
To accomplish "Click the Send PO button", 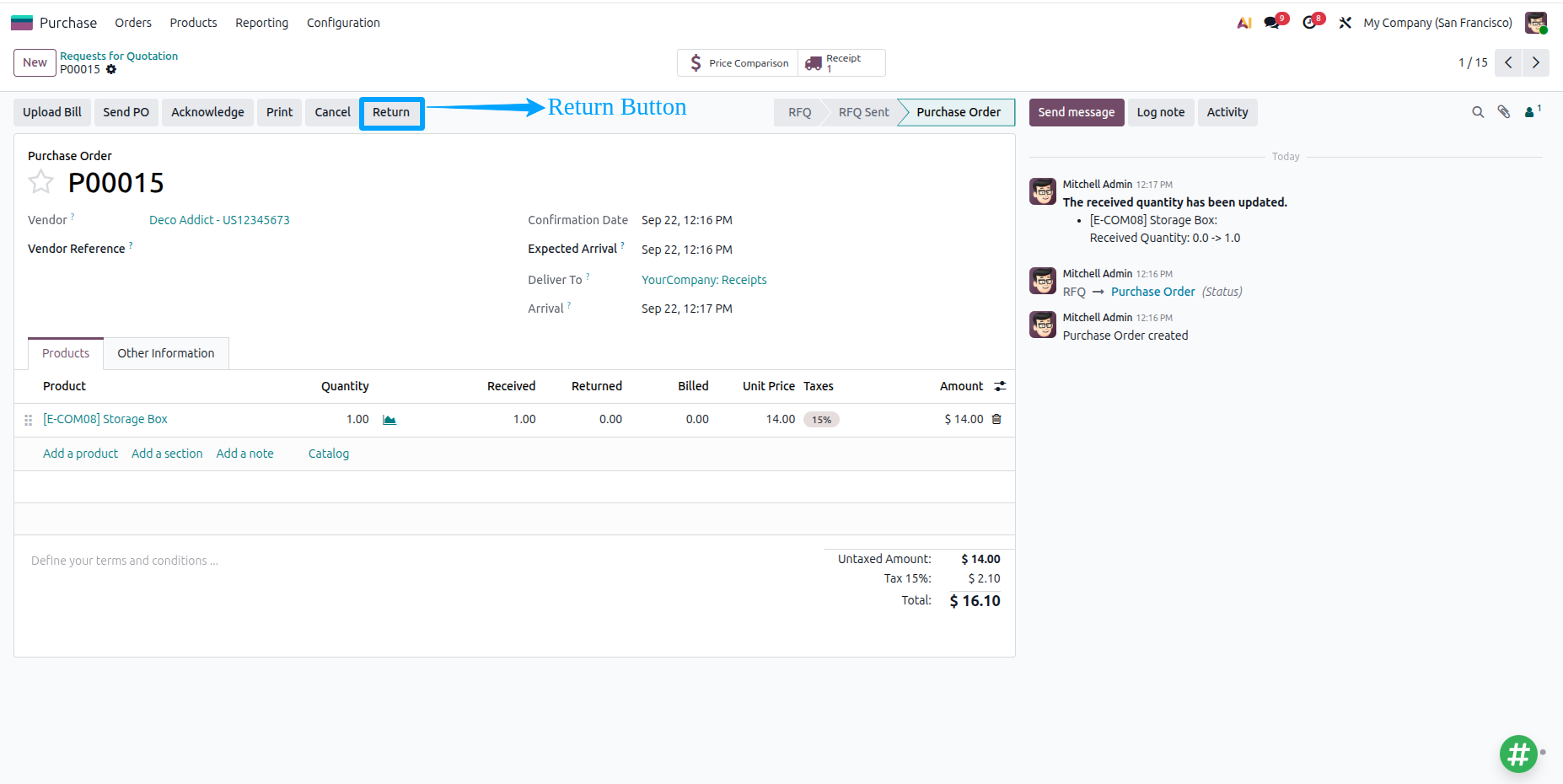I will click(x=126, y=112).
